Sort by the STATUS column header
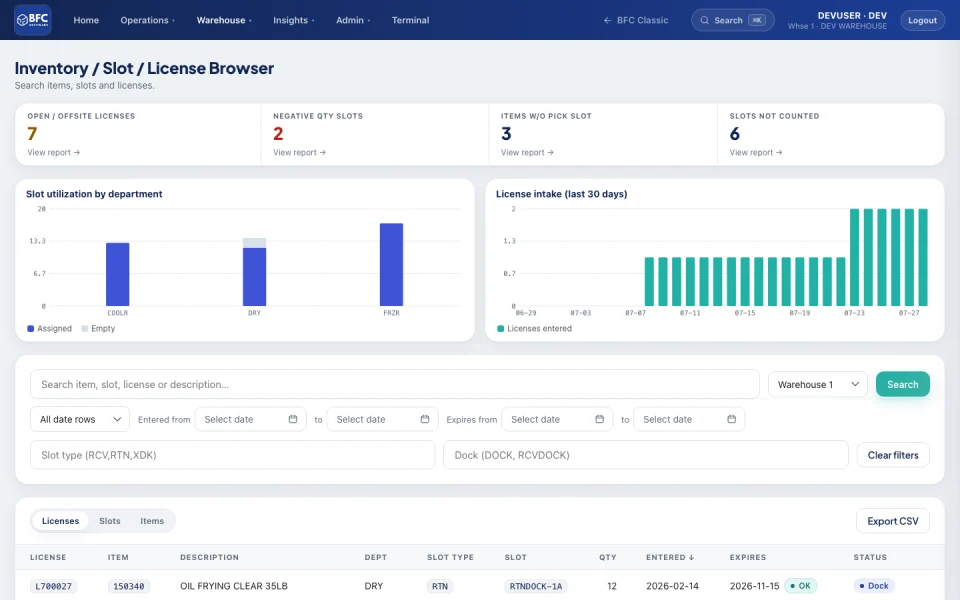Viewport: 960px width, 600px height. pyautogui.click(x=870, y=557)
